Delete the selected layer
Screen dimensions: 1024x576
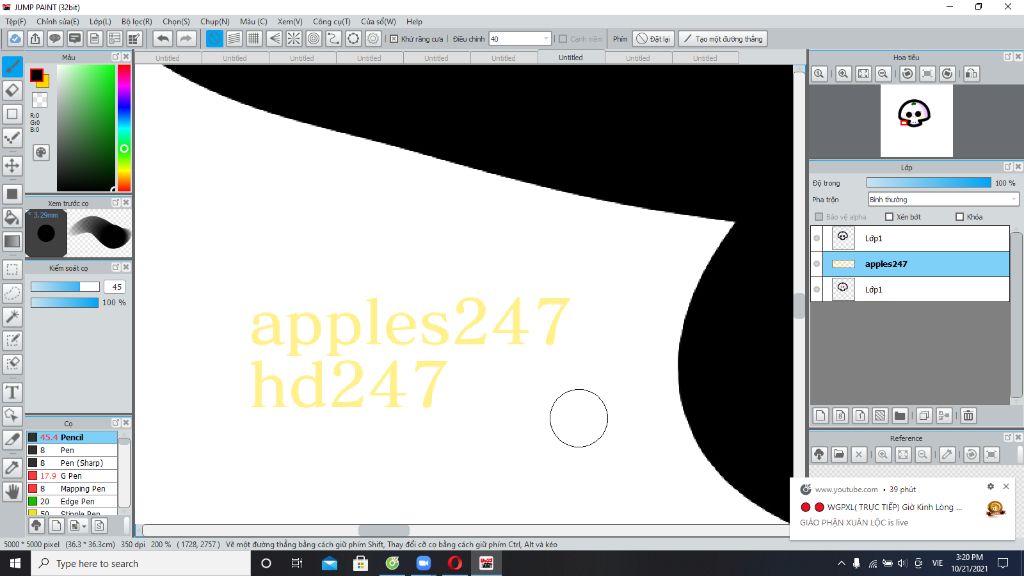point(968,415)
